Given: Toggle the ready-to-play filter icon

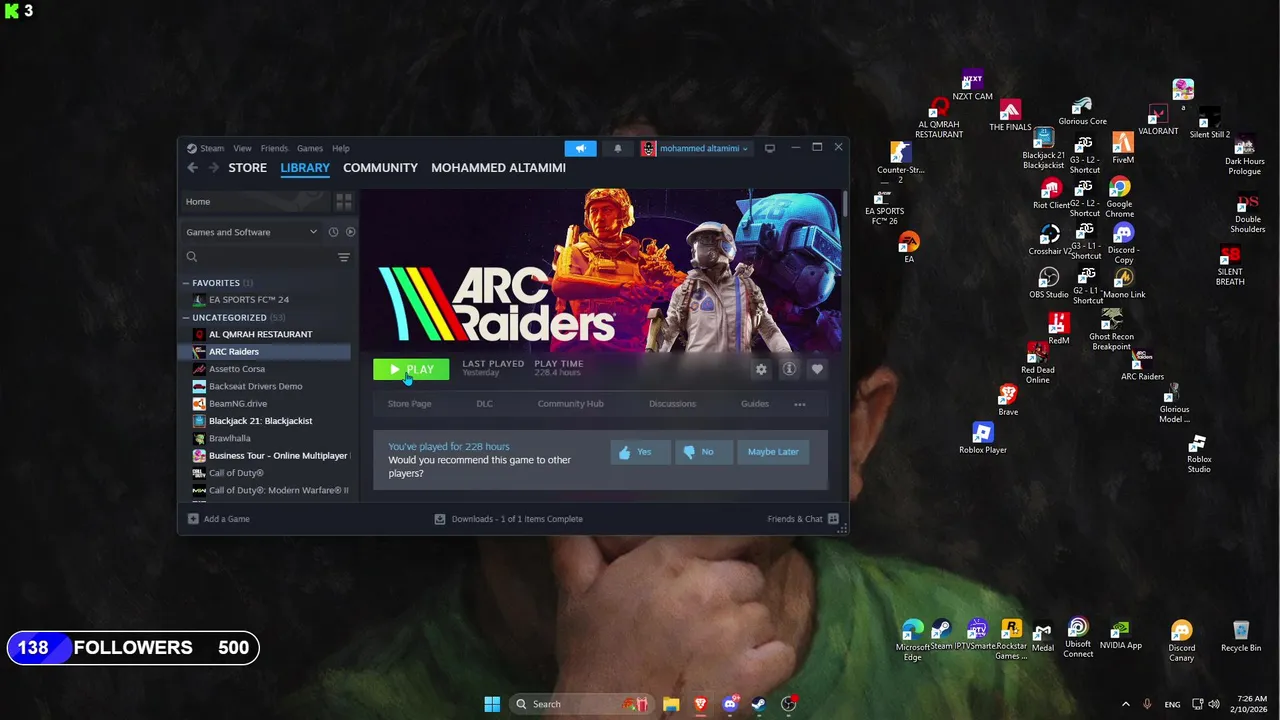Looking at the screenshot, I should click(350, 232).
